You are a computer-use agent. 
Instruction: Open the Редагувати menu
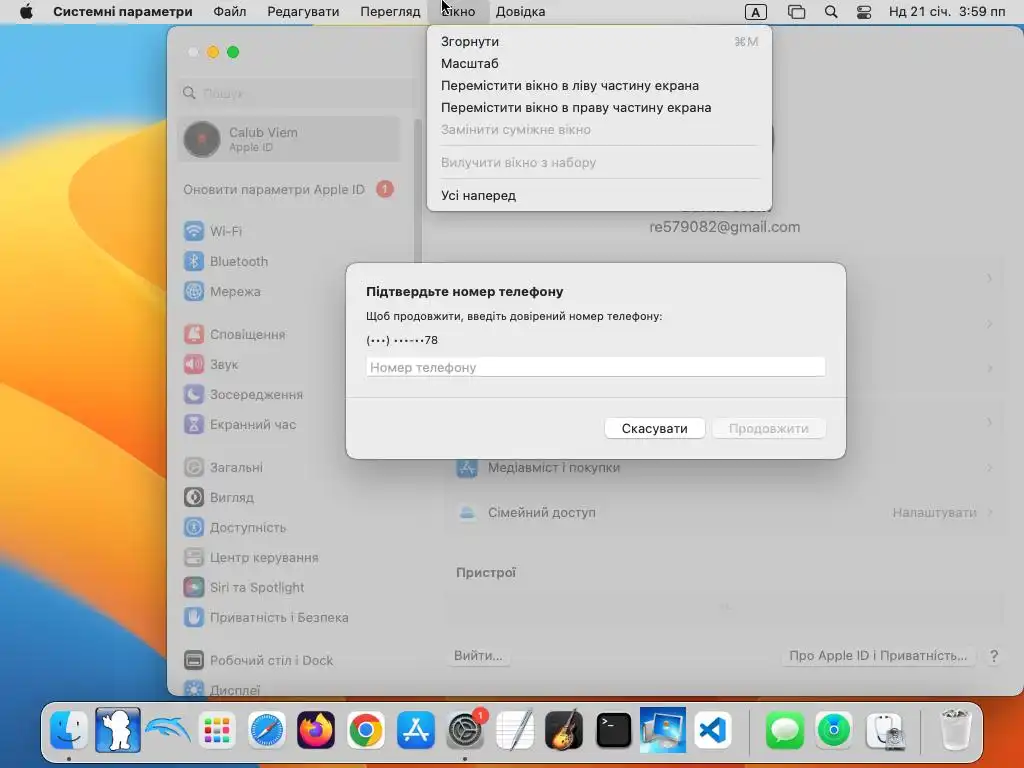tap(303, 12)
